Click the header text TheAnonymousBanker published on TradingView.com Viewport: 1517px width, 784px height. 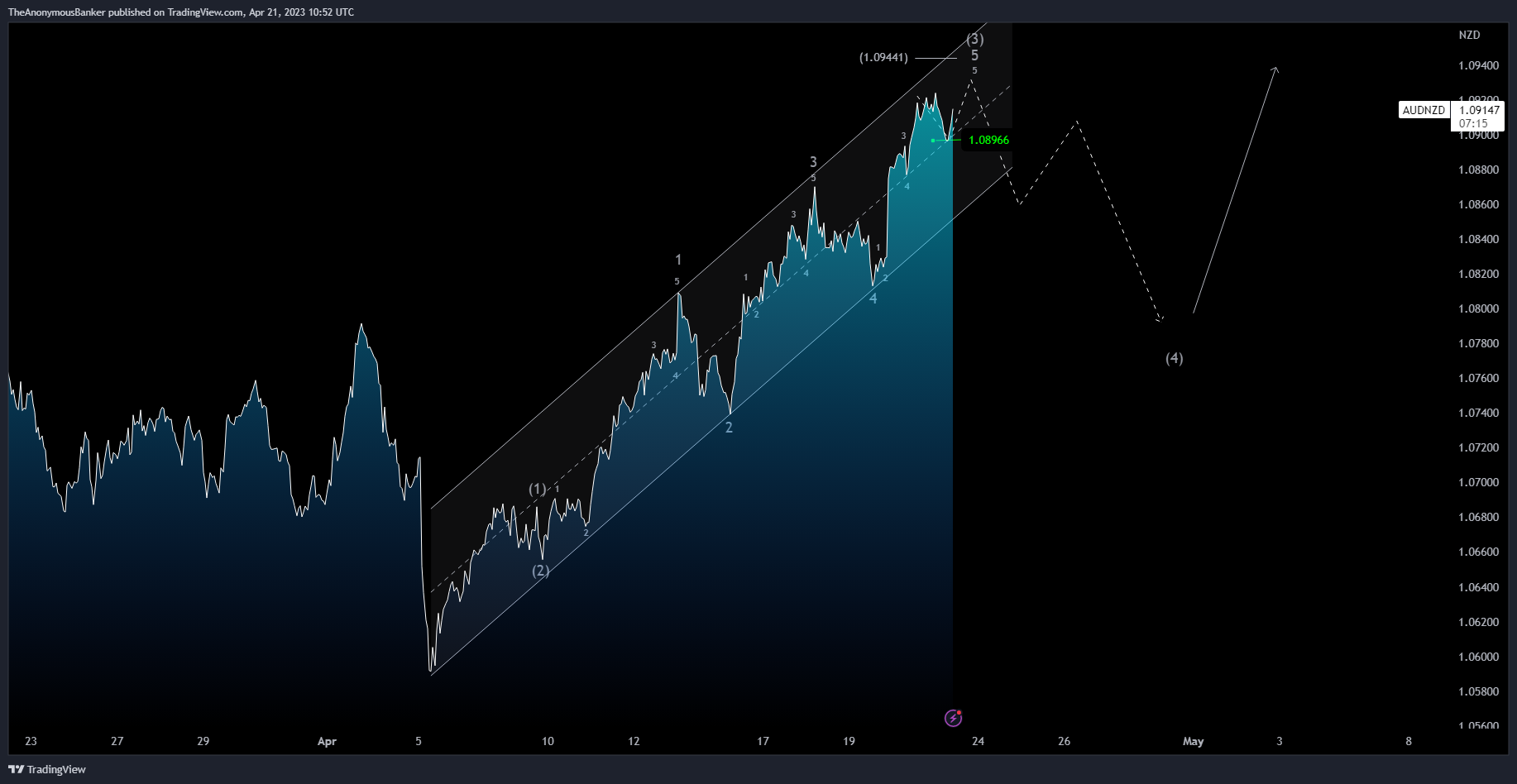[x=126, y=12]
